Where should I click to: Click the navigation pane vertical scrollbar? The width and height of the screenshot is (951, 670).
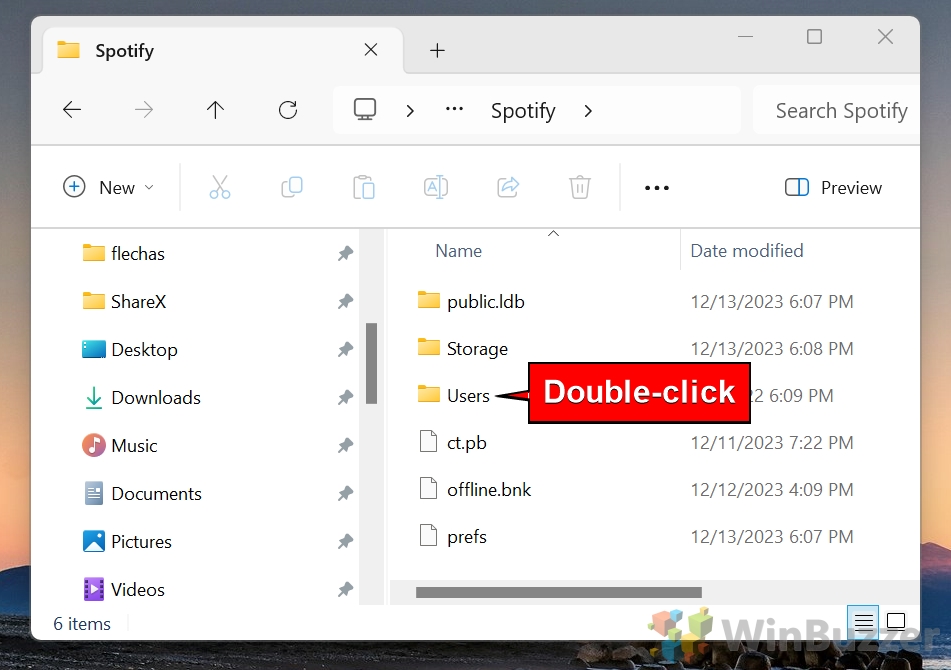point(371,363)
